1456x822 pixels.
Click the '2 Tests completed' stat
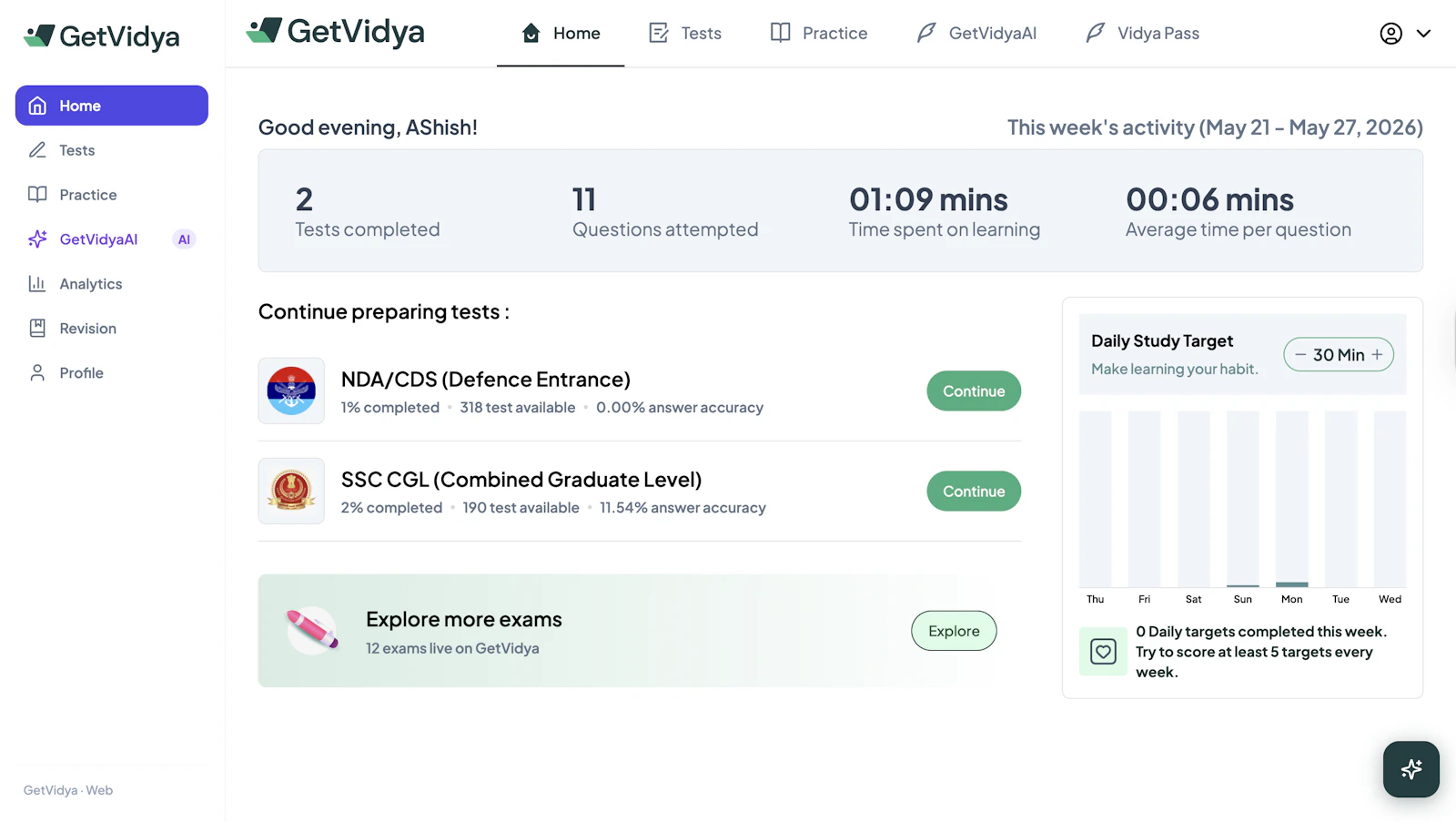point(368,212)
